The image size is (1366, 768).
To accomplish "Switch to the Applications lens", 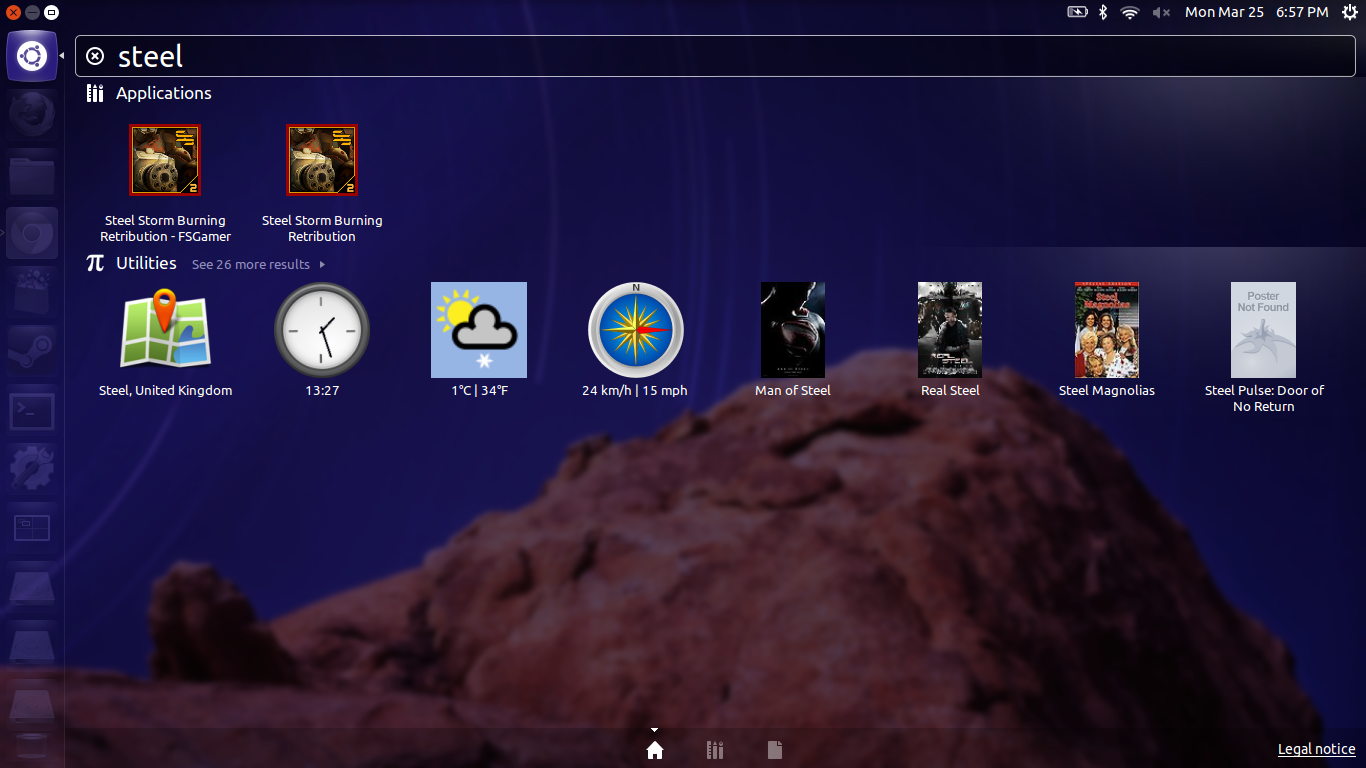I will pyautogui.click(x=714, y=749).
